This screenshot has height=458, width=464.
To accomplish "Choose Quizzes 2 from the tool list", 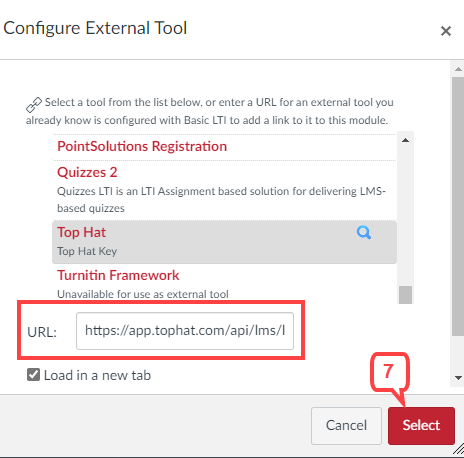I will (x=87, y=172).
